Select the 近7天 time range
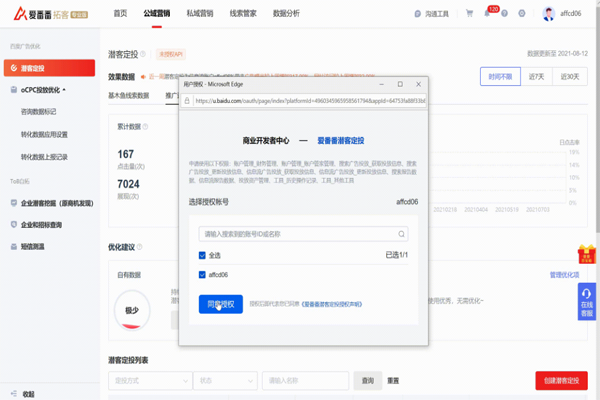The image size is (600, 400). pos(536,77)
